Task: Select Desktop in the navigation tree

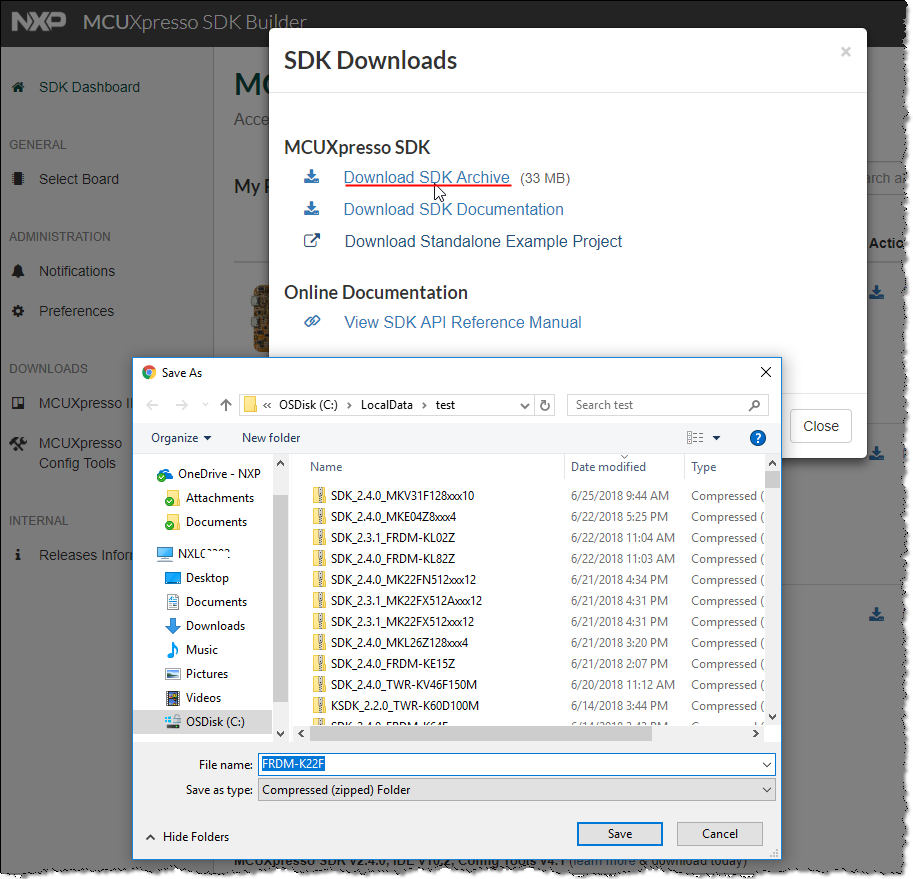Action: click(207, 577)
